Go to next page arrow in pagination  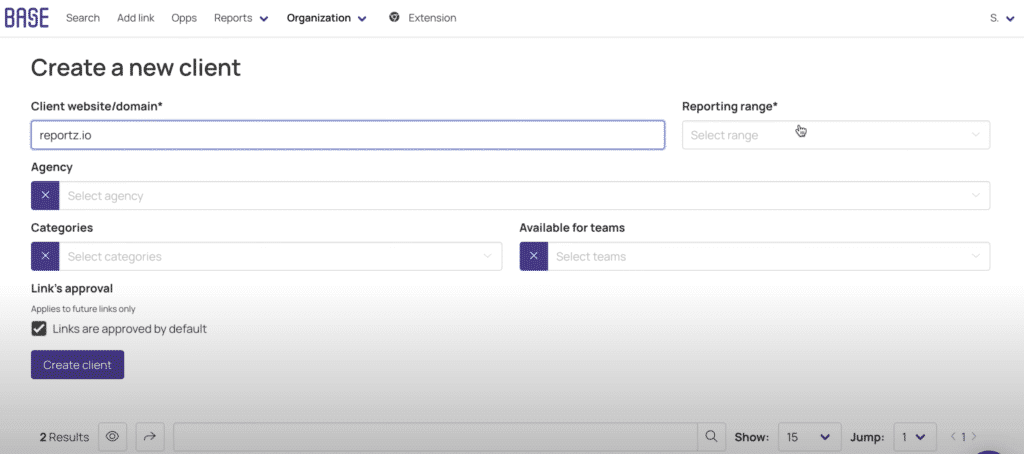coord(974,437)
